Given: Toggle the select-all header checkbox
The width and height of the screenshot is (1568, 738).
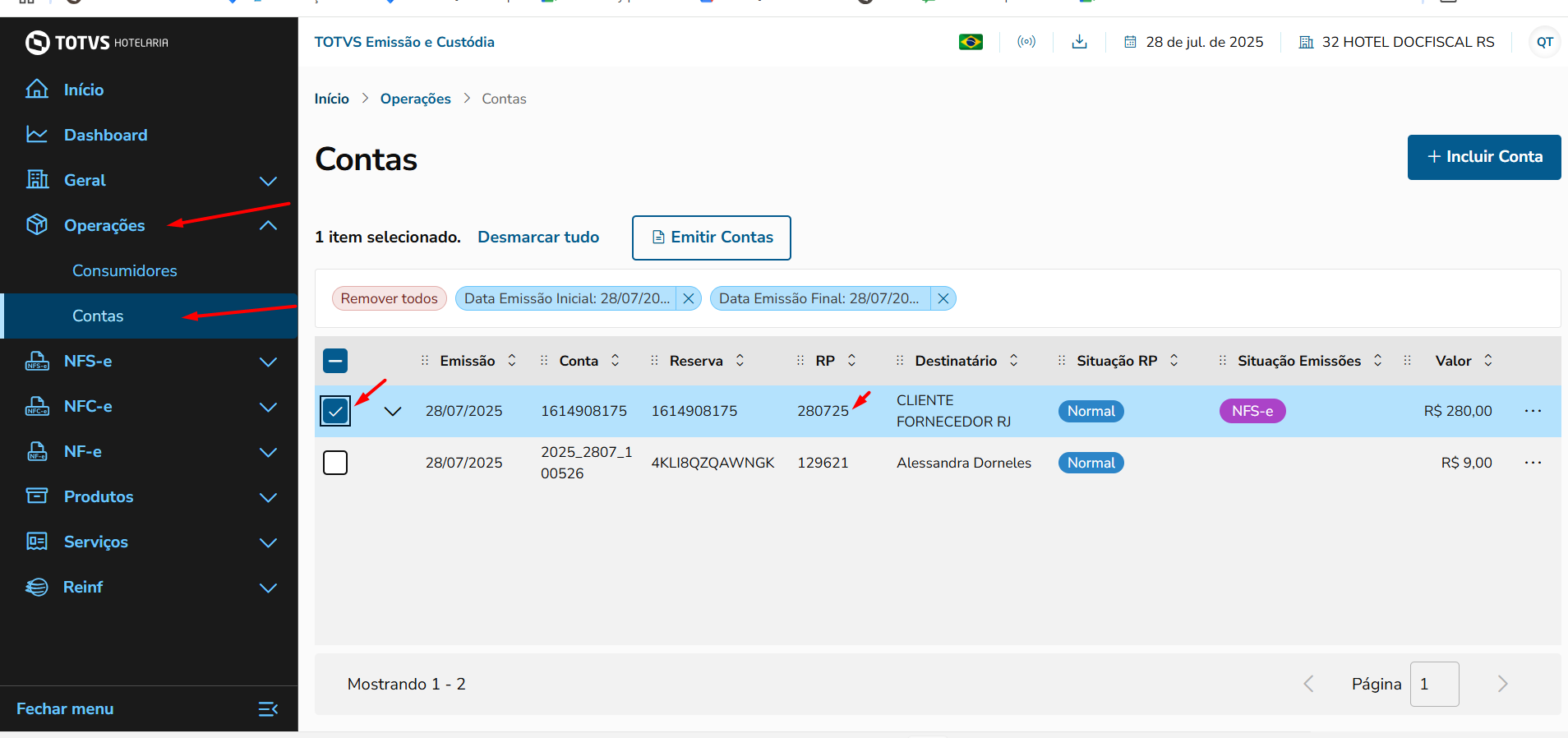Looking at the screenshot, I should pos(335,361).
